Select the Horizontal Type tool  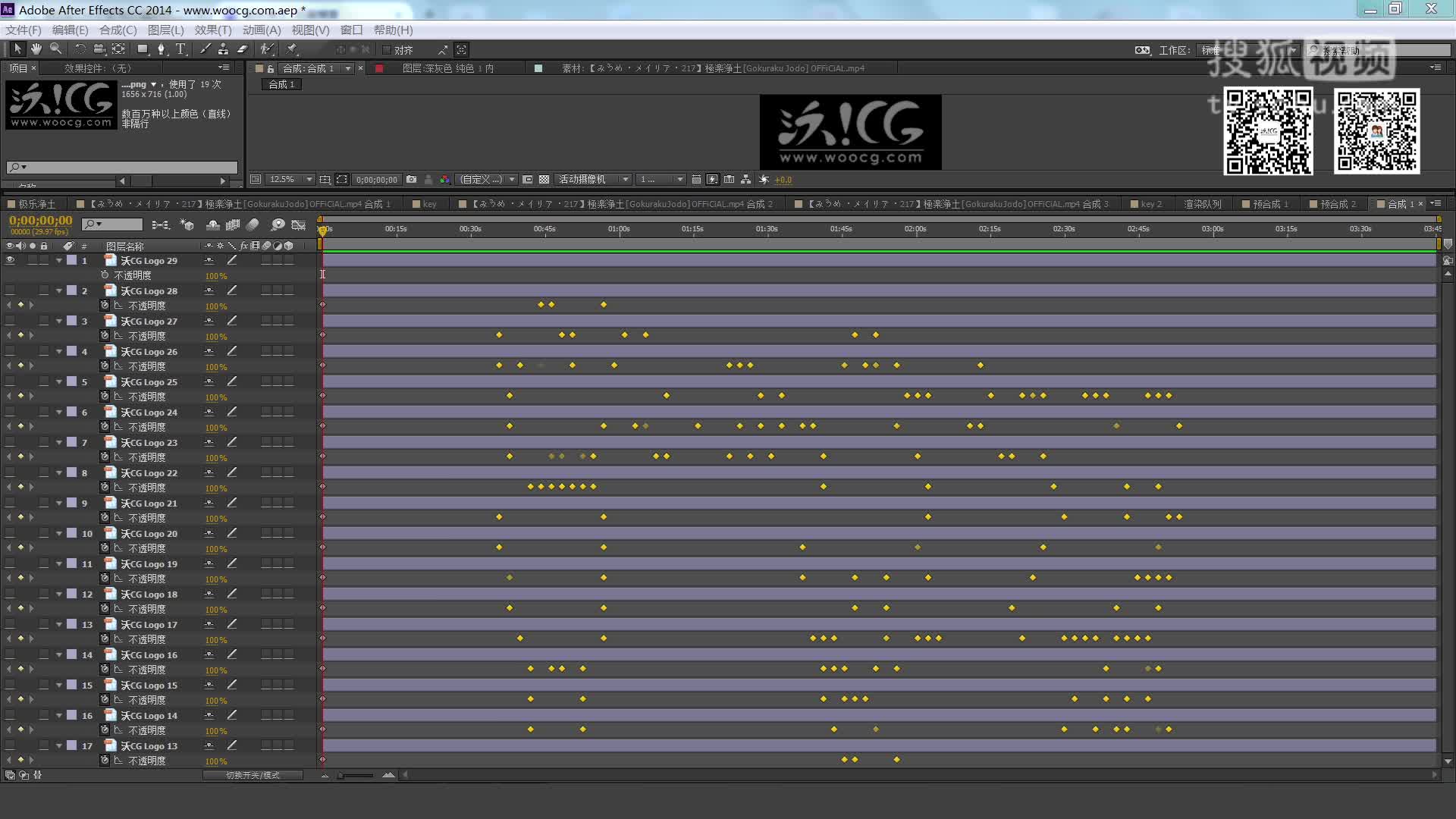(181, 49)
